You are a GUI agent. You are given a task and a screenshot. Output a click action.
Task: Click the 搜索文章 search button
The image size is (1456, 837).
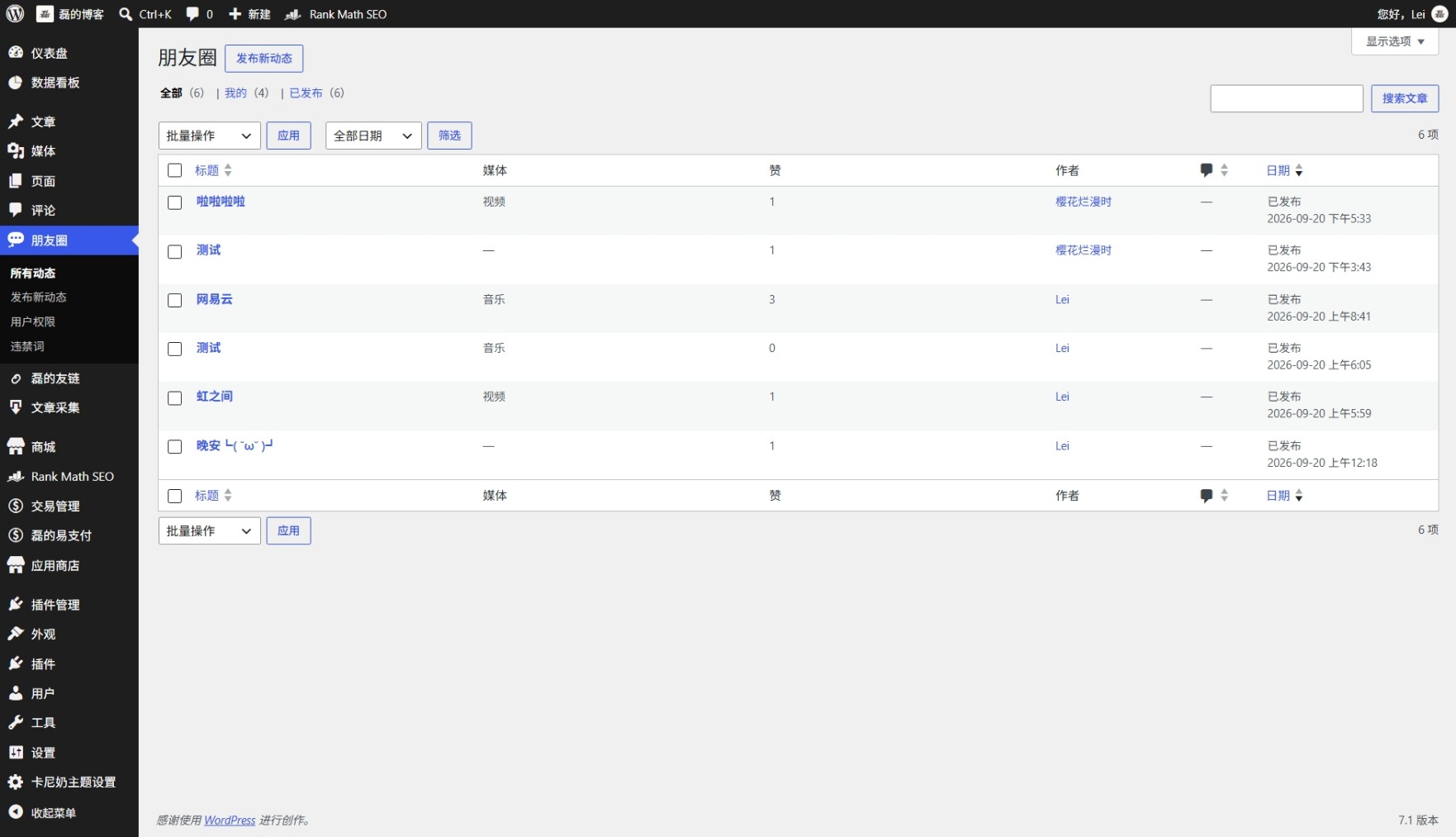(1405, 98)
